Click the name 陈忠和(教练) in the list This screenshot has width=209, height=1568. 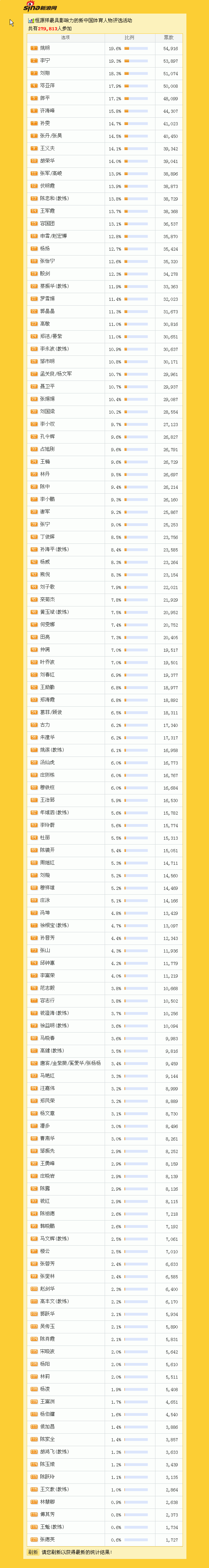tap(54, 198)
